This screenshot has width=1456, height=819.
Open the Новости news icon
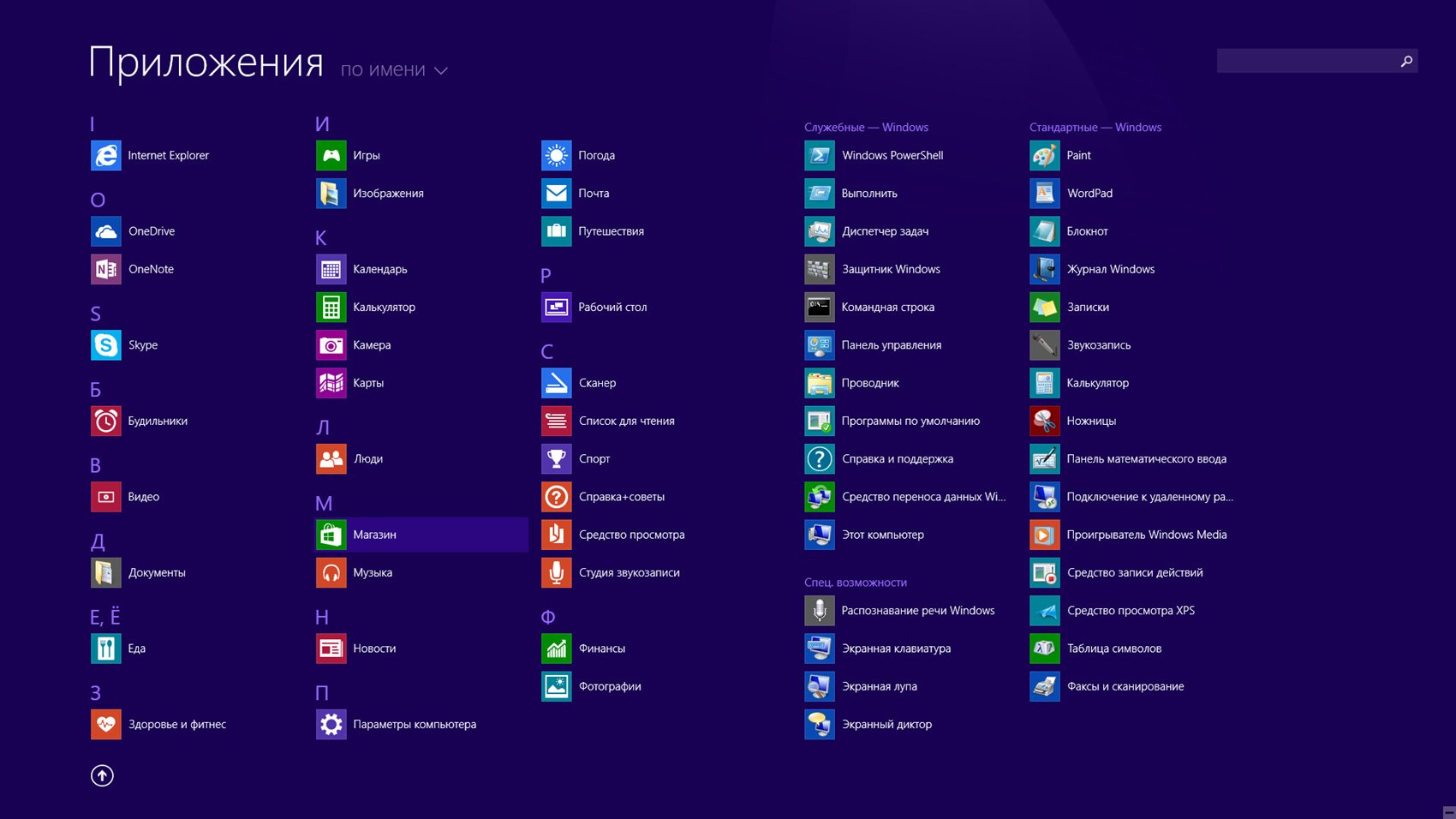(x=331, y=649)
